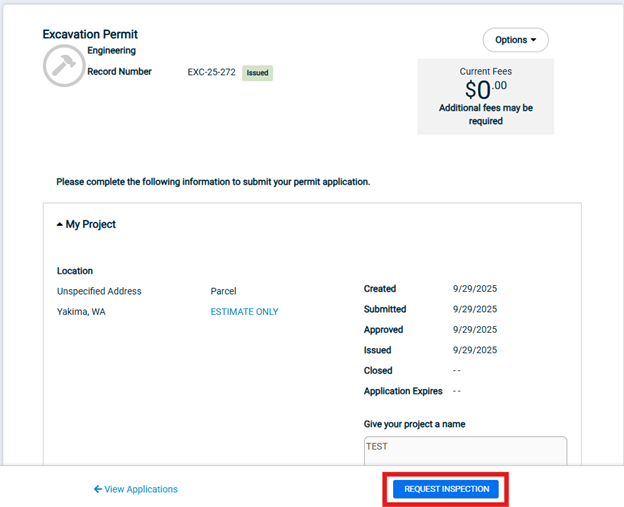Focus the project name text field
The width and height of the screenshot is (624, 507).
tap(465, 449)
